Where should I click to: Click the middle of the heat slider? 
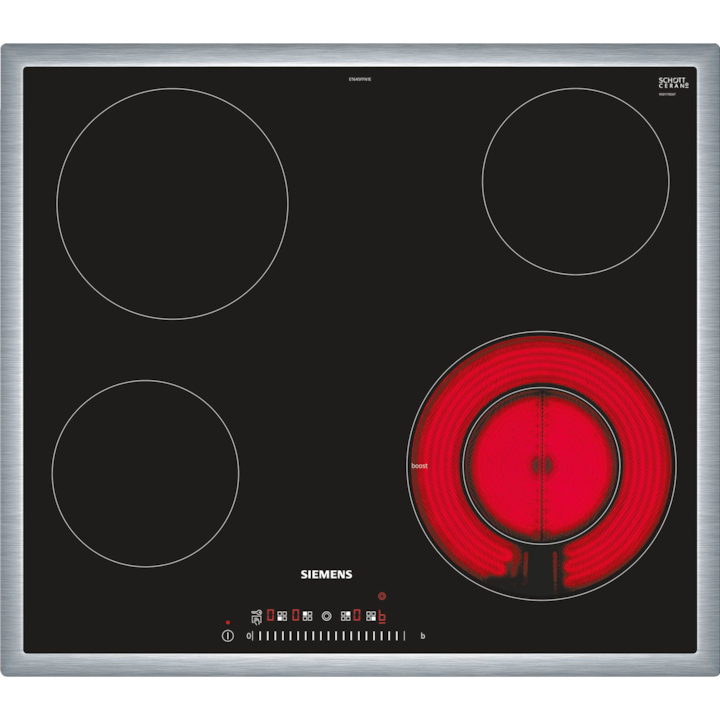tap(327, 636)
